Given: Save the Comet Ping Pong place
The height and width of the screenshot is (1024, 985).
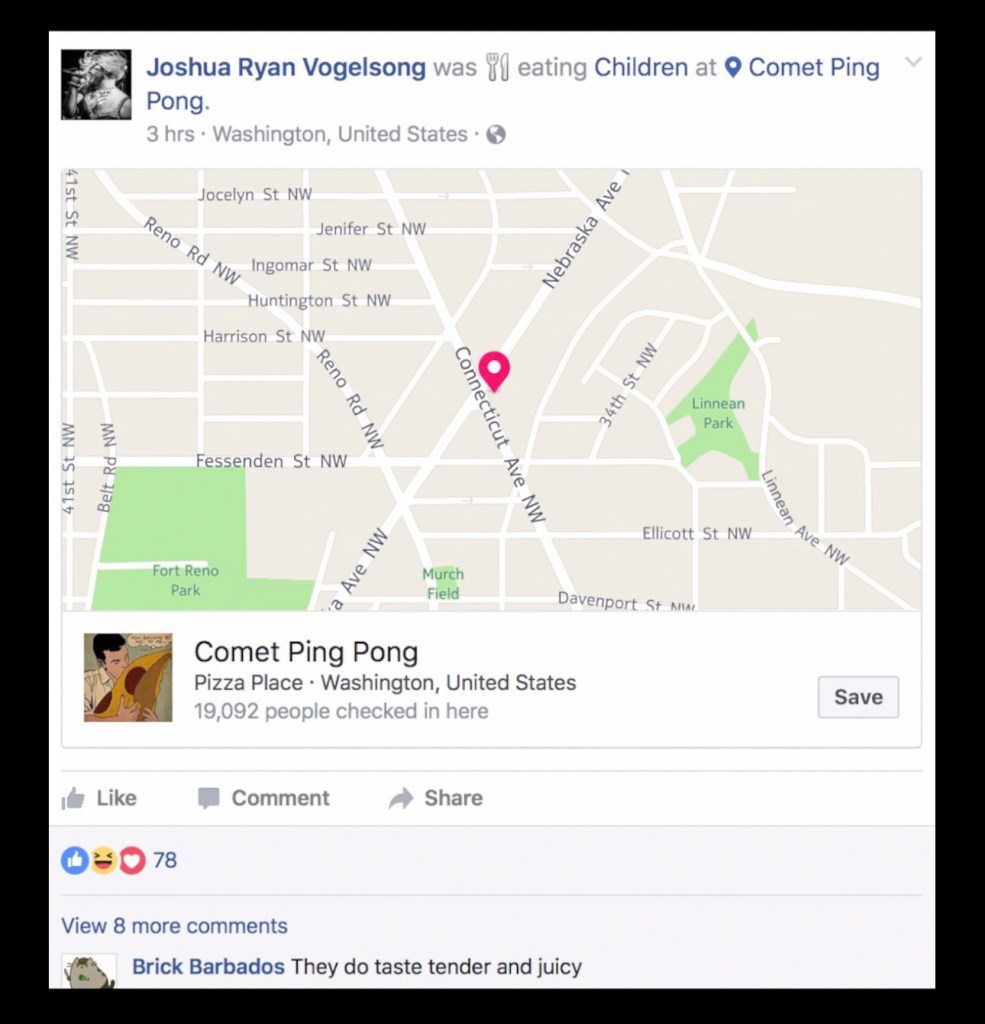Looking at the screenshot, I should (x=858, y=697).
